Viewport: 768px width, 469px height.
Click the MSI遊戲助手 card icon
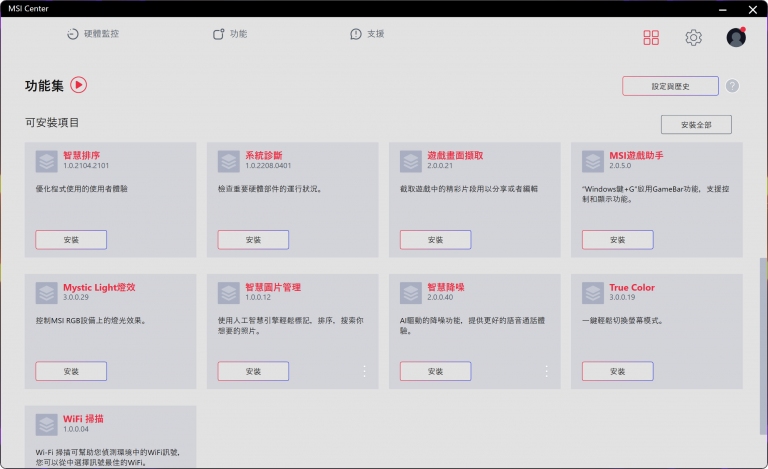[x=593, y=161]
